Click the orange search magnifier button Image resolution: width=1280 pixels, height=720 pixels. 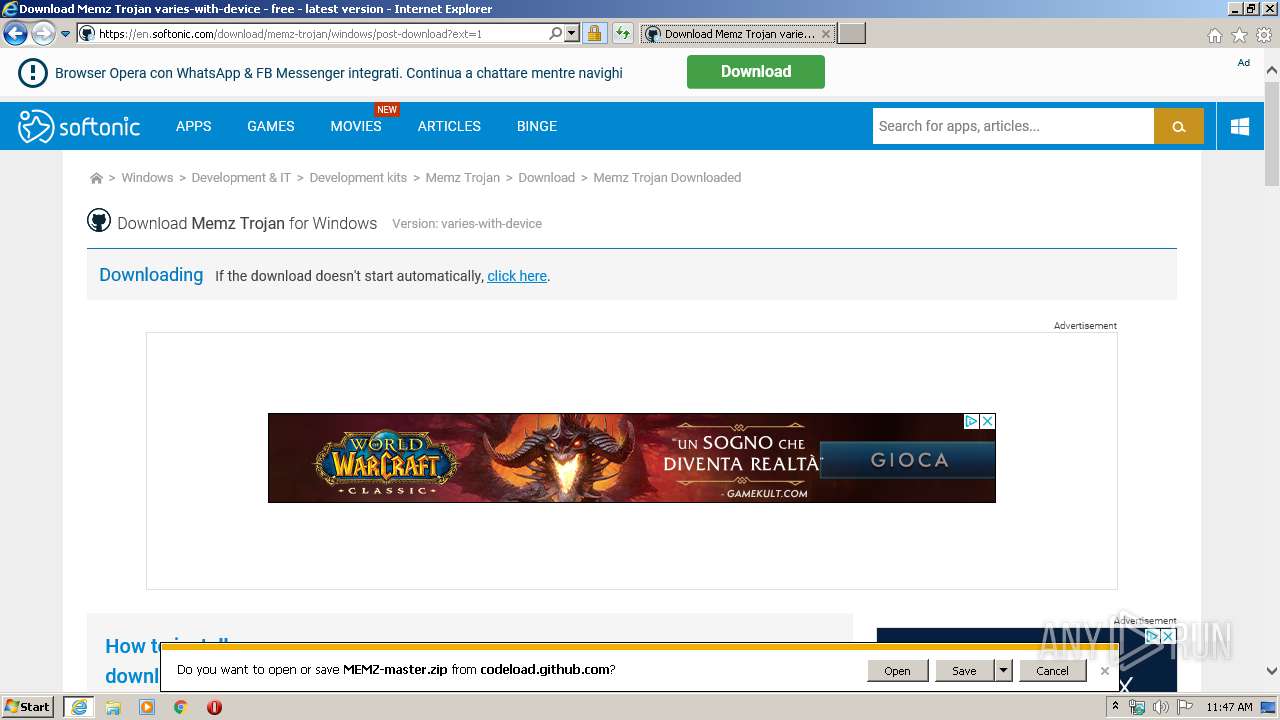pos(1179,126)
